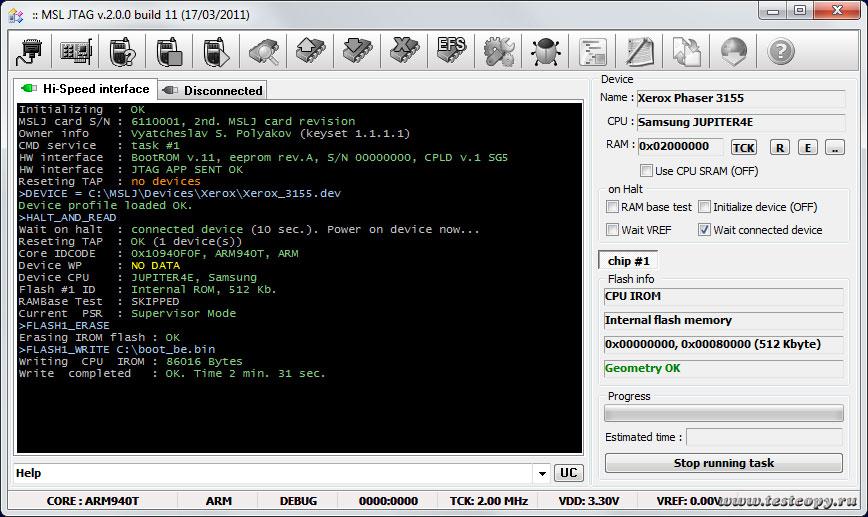The height and width of the screenshot is (517, 868).
Task: Click the UC button
Action: click(x=568, y=473)
